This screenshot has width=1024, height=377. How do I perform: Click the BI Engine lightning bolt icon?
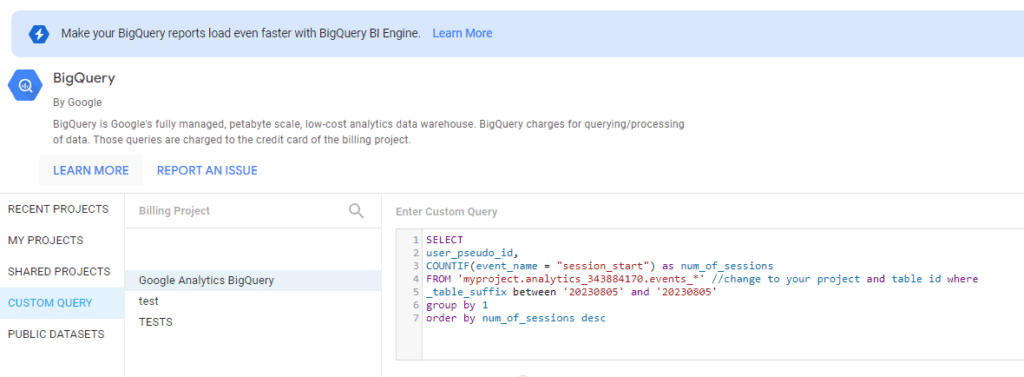coord(39,34)
